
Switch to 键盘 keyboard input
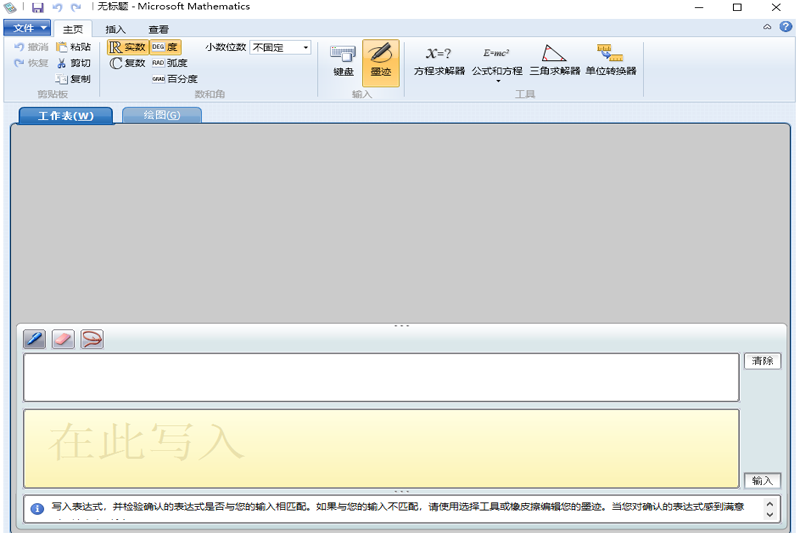(x=343, y=62)
